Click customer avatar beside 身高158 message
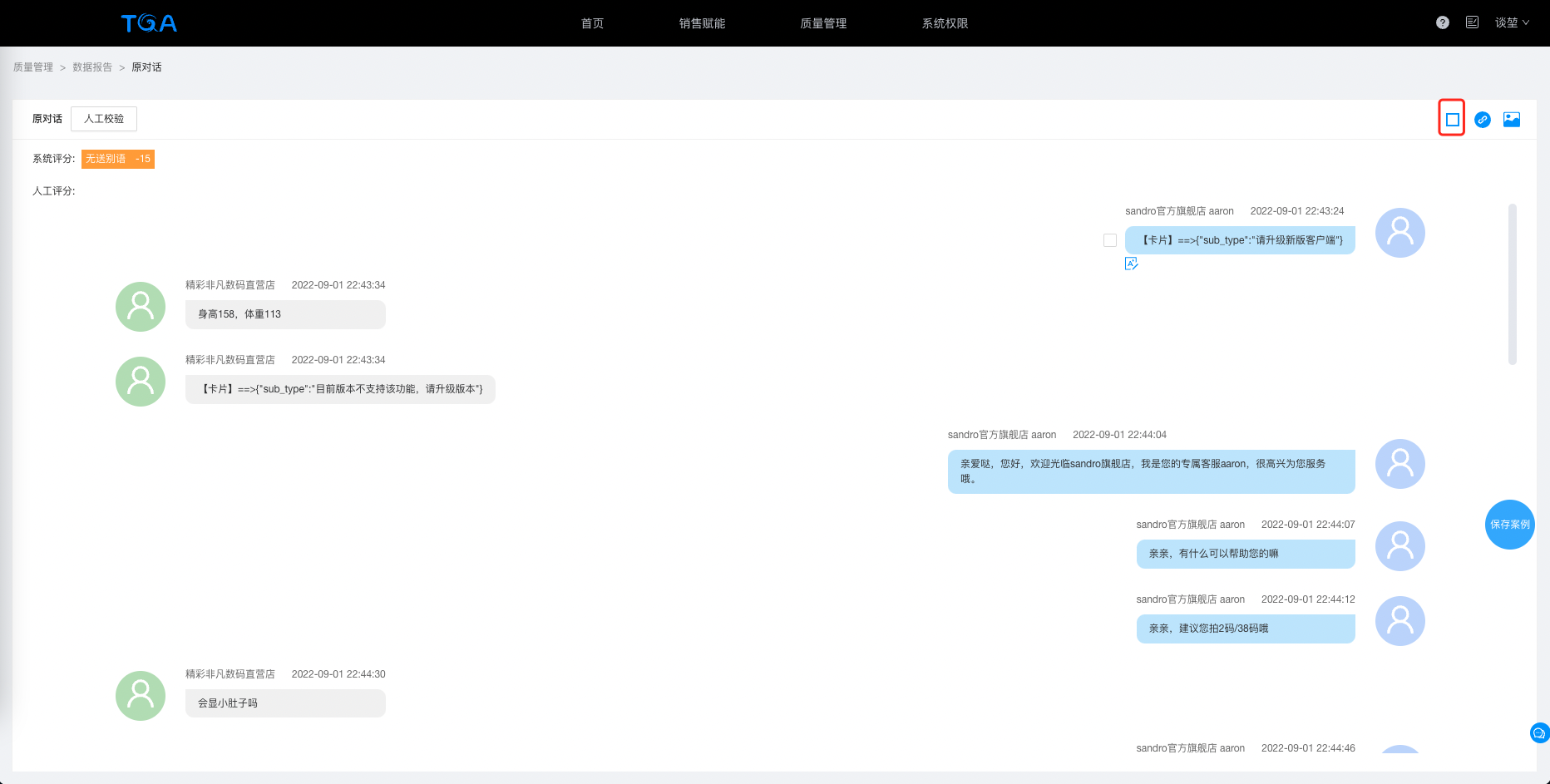This screenshot has width=1550, height=784. (141, 307)
